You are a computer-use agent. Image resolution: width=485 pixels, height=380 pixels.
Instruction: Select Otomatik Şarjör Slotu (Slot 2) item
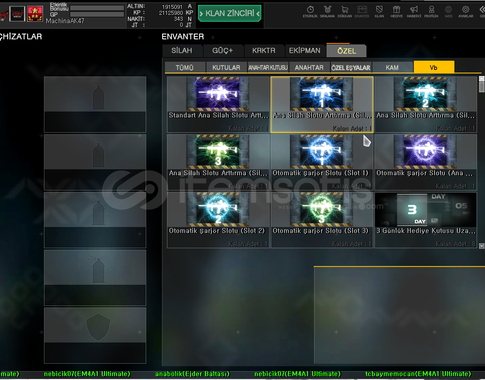pyautogui.click(x=218, y=220)
